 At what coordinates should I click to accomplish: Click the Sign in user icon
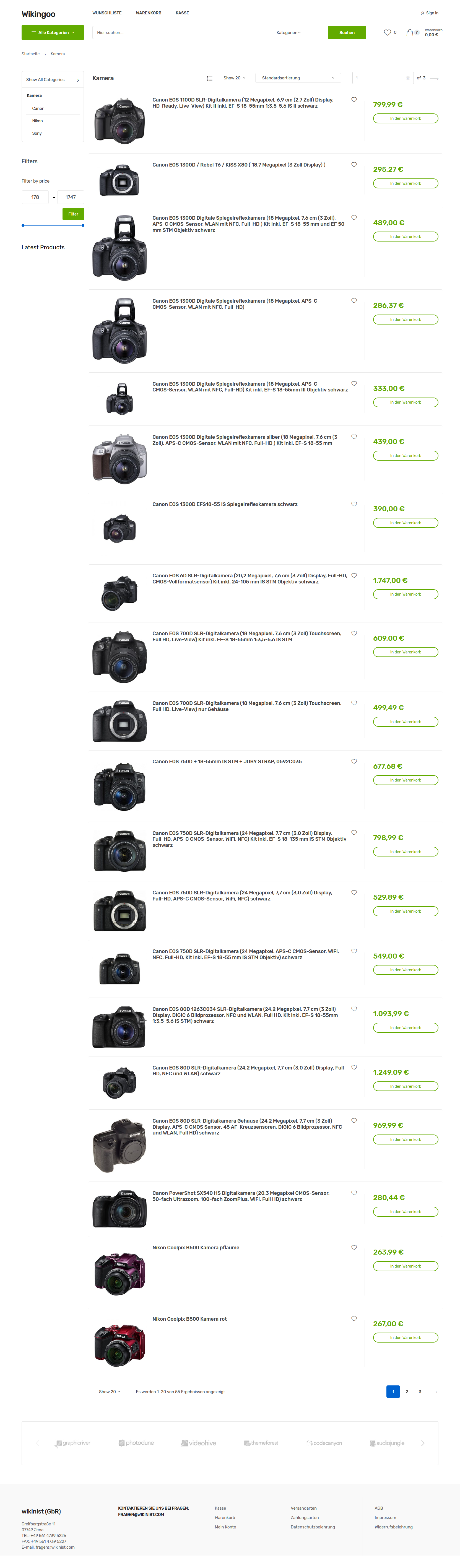(422, 13)
